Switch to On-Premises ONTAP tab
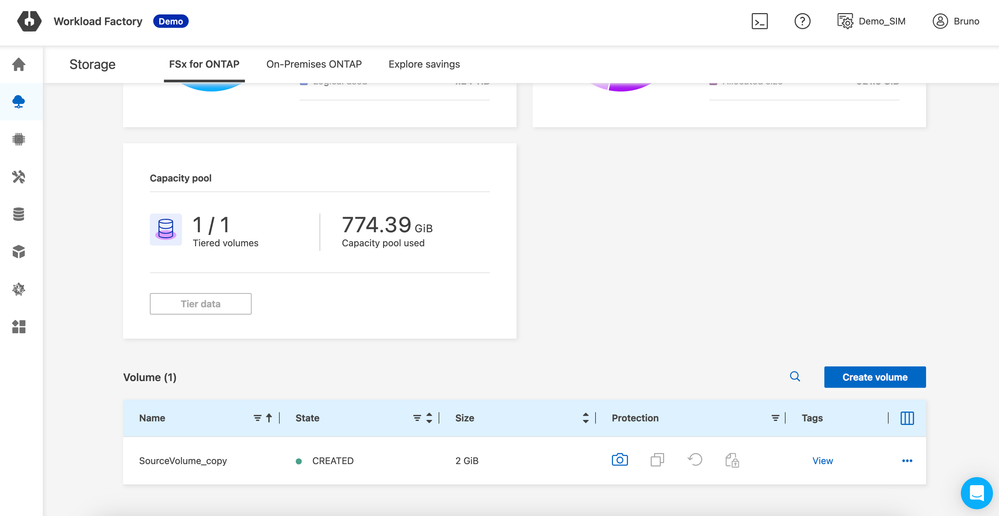Image resolution: width=999 pixels, height=516 pixels. [314, 64]
